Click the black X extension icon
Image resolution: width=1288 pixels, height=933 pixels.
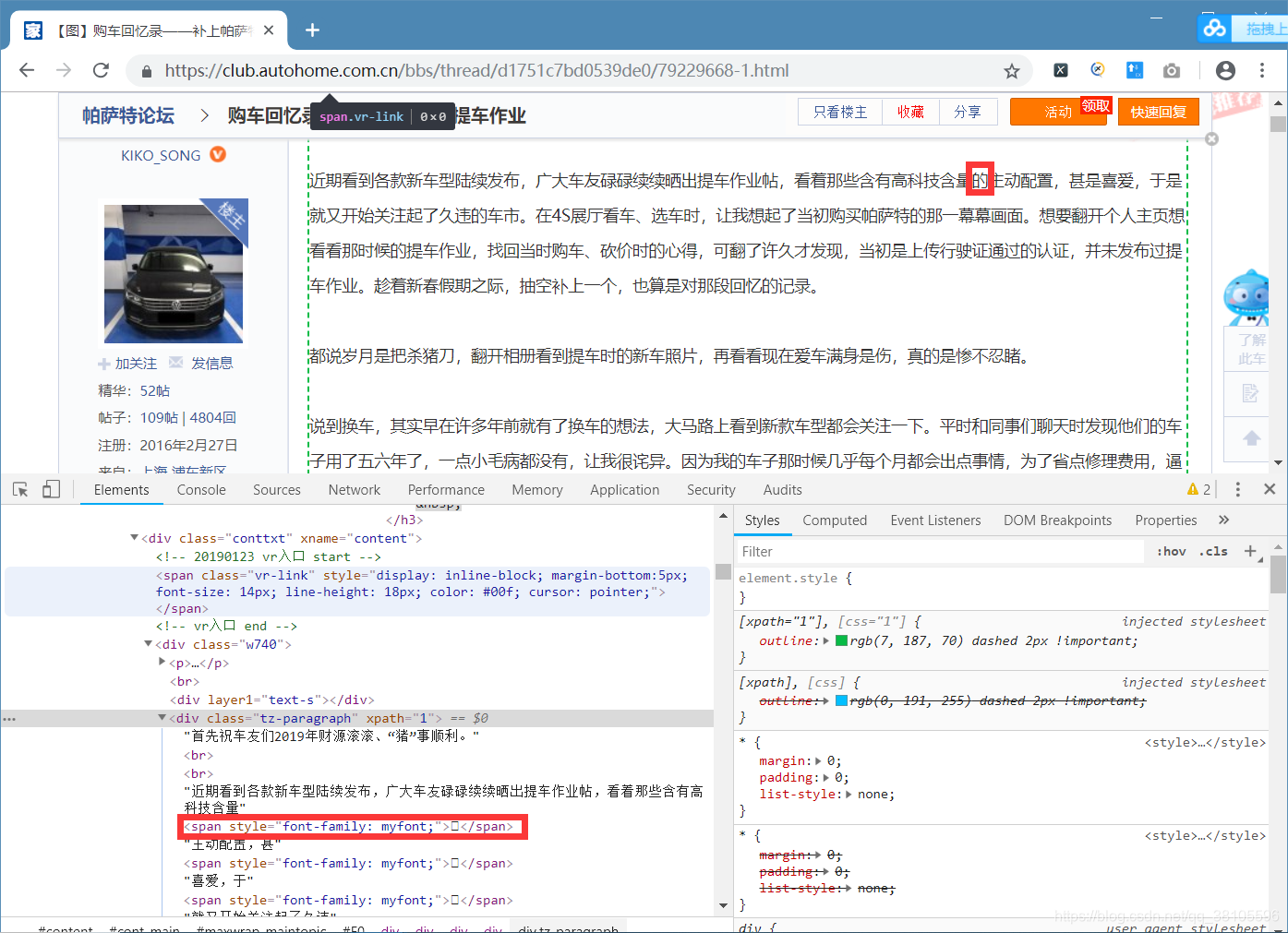pos(1061,70)
